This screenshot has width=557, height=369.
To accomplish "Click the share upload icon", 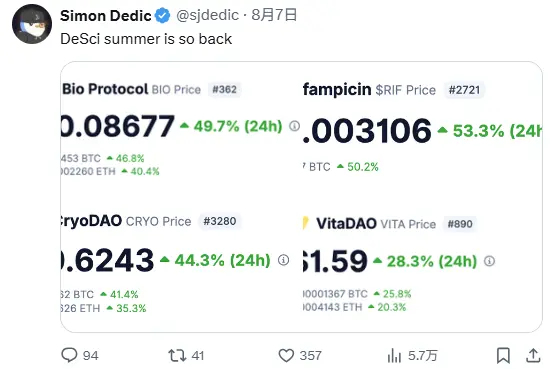I will 533,355.
